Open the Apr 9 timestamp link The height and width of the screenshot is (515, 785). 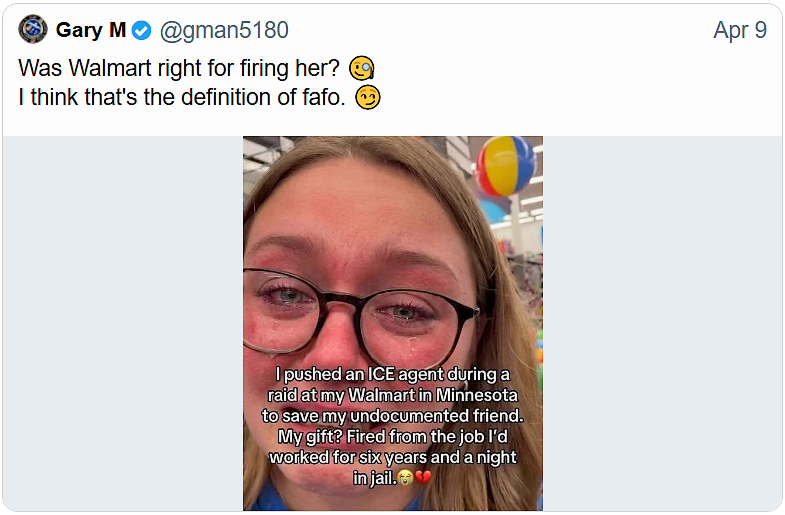point(740,30)
